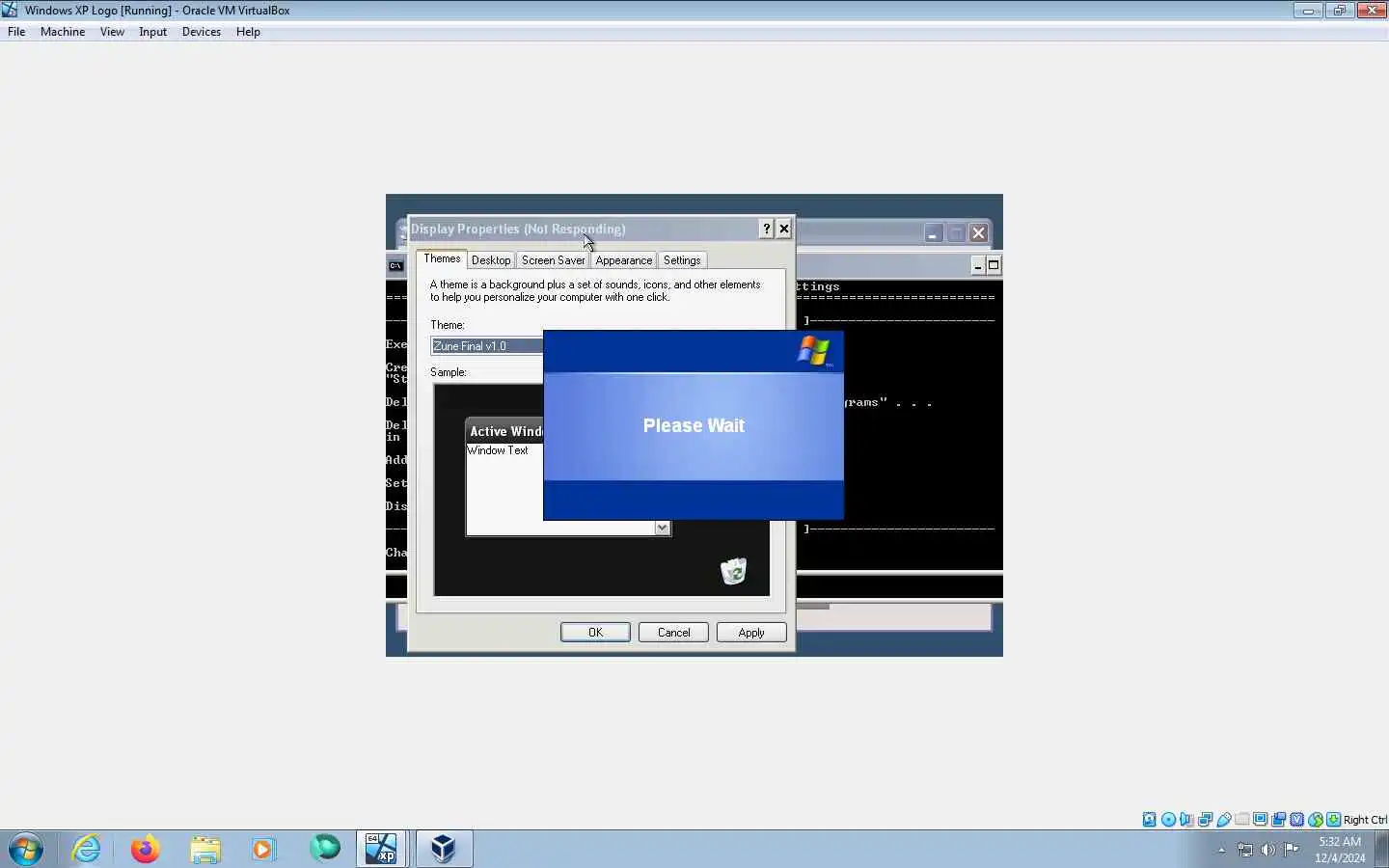Click the XP virtual machine taskbar button
This screenshot has width=1389, height=868.
(x=381, y=849)
